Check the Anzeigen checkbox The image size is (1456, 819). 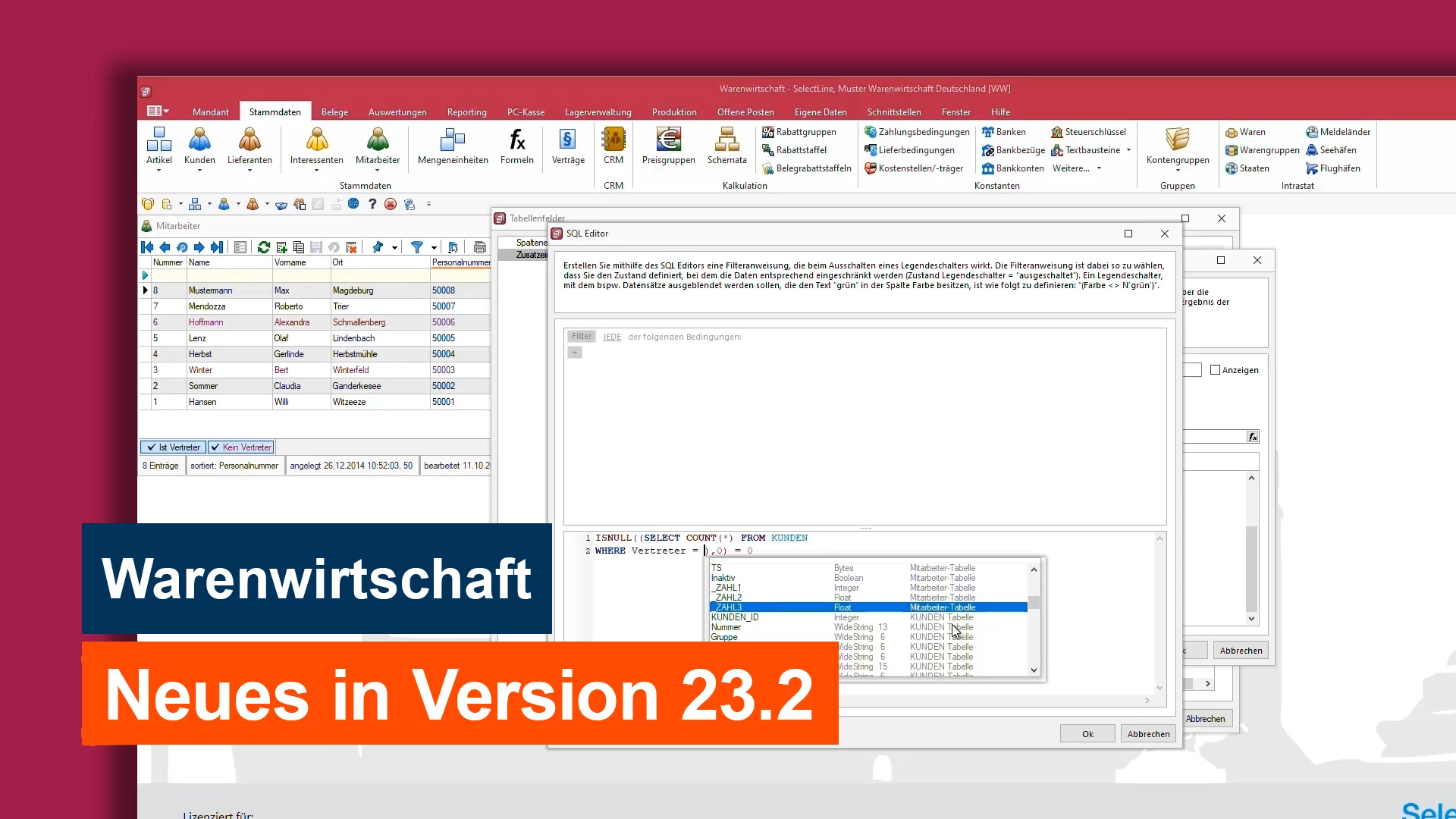point(1216,370)
